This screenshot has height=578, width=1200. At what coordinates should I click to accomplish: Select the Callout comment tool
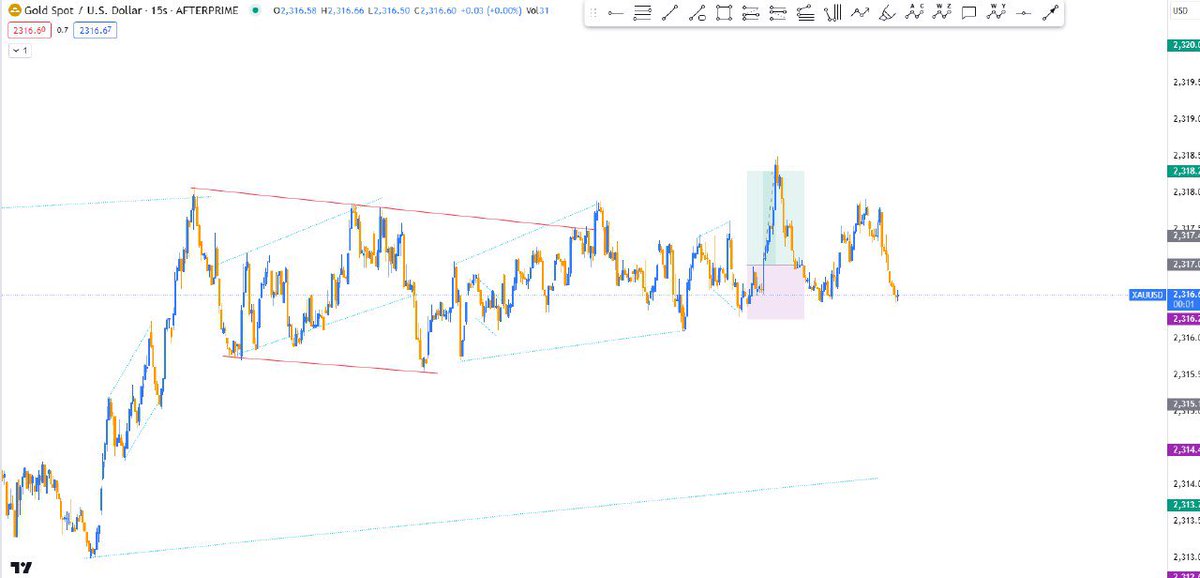pyautogui.click(x=968, y=14)
